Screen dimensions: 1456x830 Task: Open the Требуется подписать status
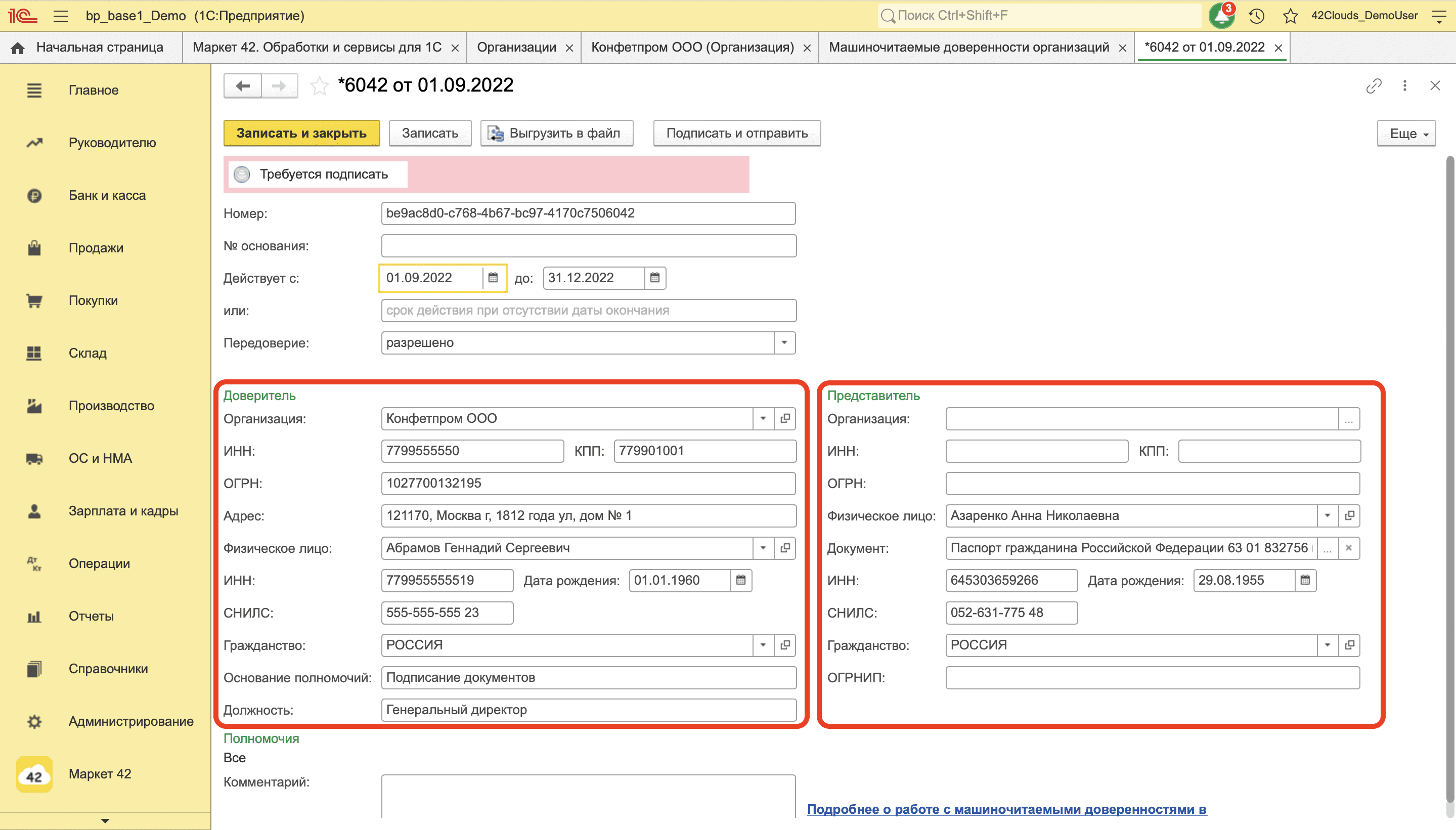pos(318,174)
